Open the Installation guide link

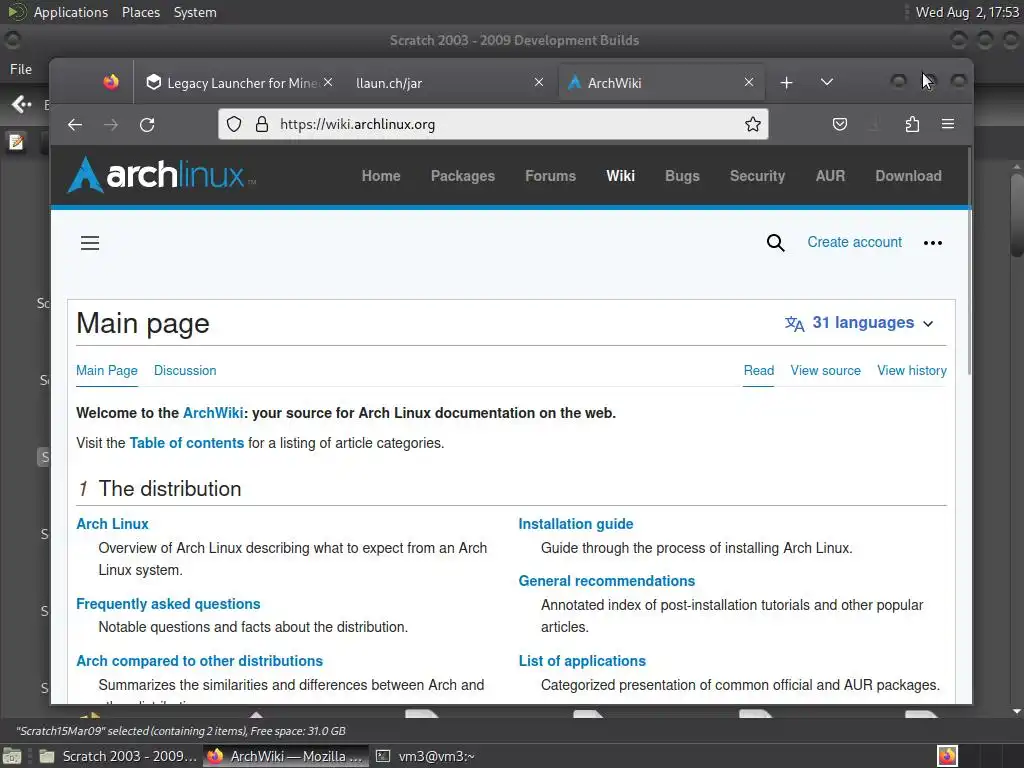tap(575, 524)
